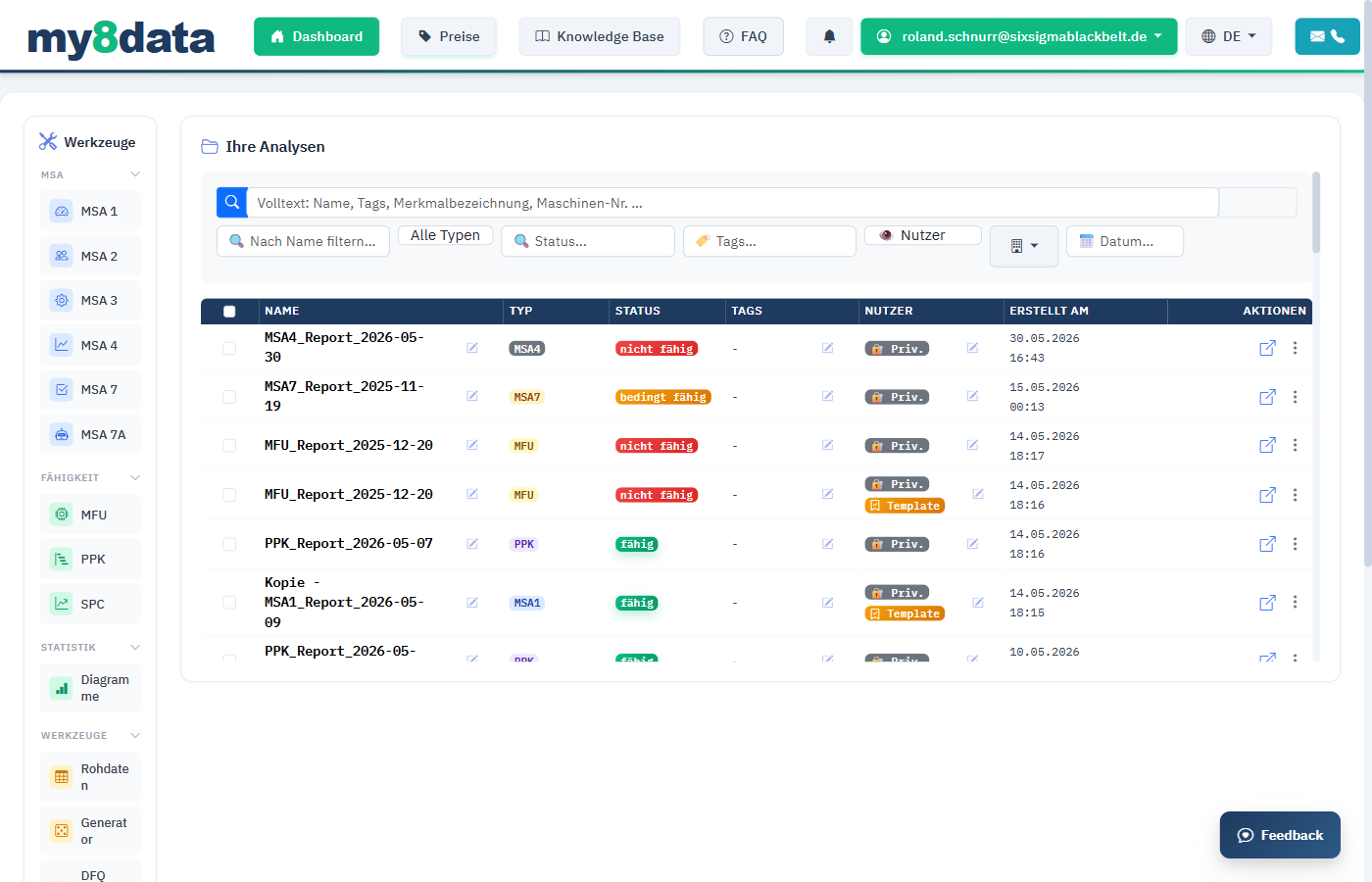Open the user account dropdown roland.schnurr
The width and height of the screenshot is (1372, 882).
(x=1019, y=36)
